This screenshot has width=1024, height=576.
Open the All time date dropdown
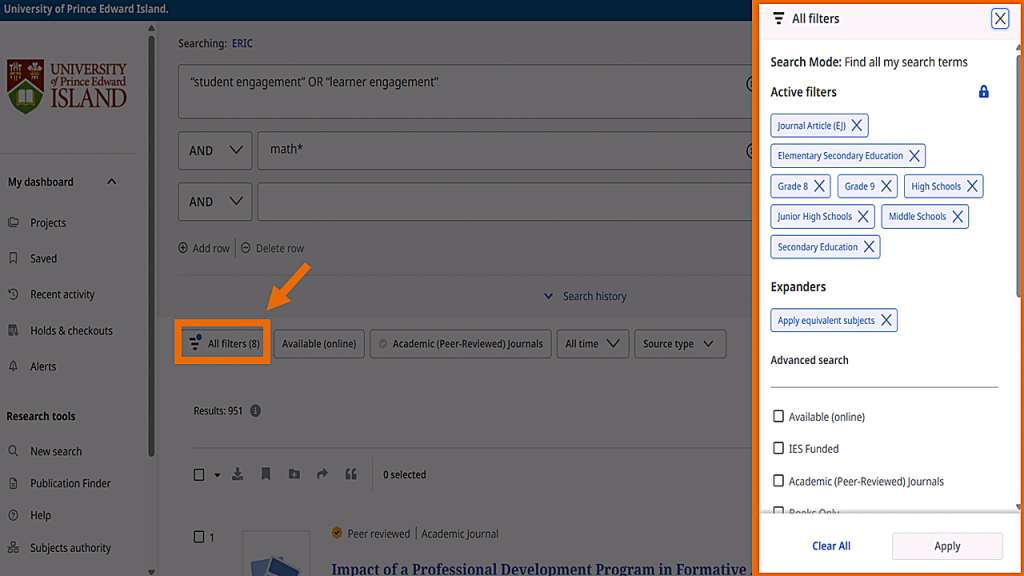click(x=592, y=344)
